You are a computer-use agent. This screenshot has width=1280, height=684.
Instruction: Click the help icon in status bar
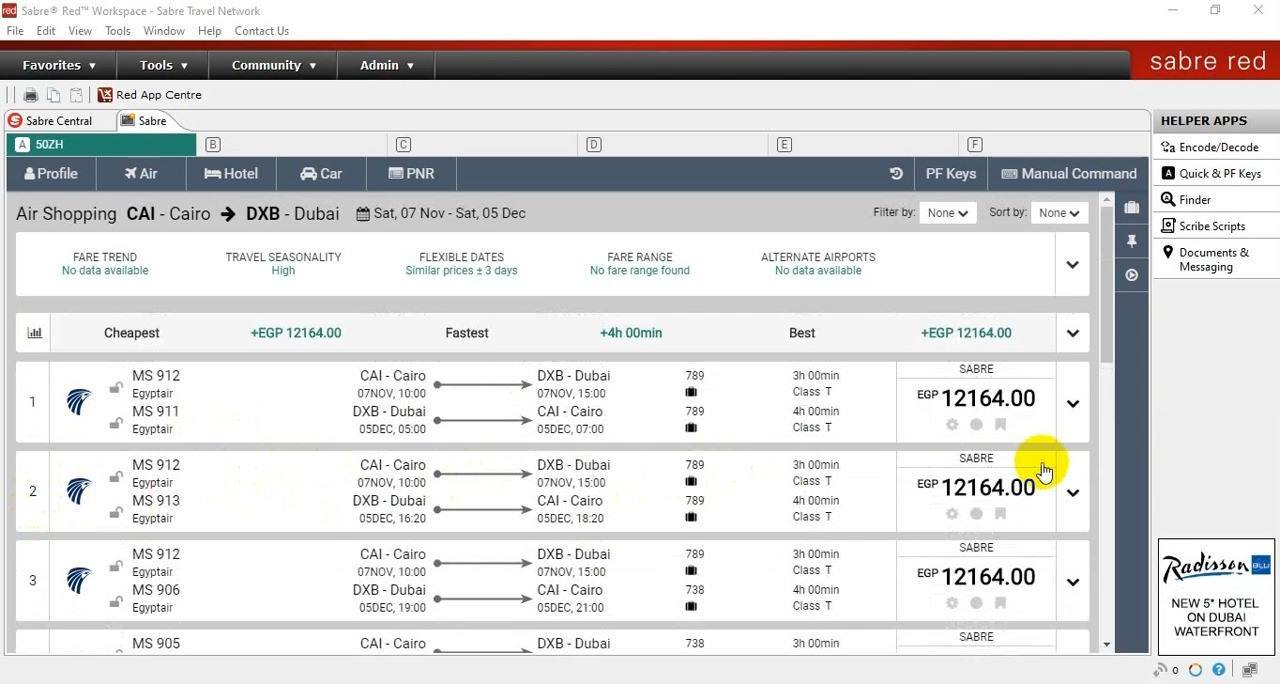[1219, 670]
